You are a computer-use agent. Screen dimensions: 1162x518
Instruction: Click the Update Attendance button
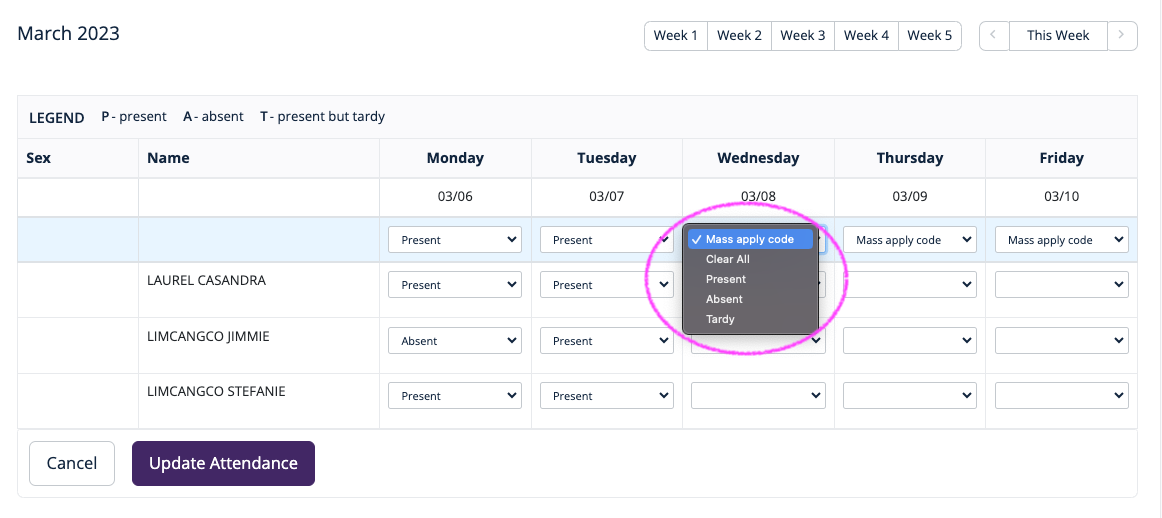tap(223, 463)
